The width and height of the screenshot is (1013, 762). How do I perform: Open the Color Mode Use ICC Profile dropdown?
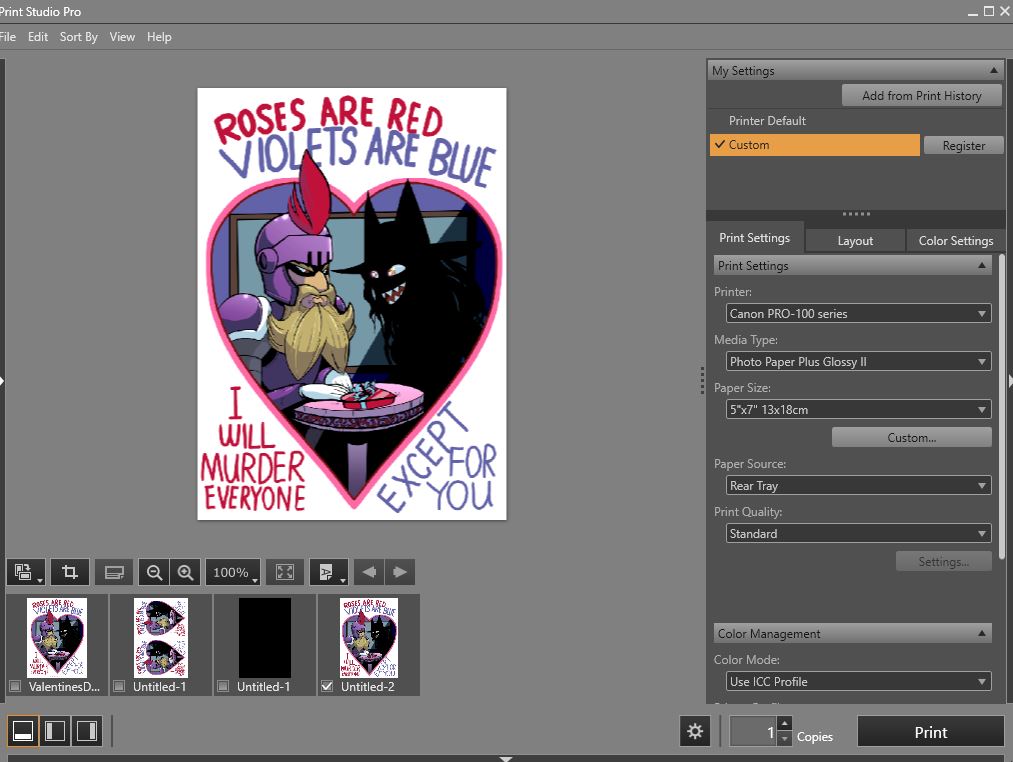pyautogui.click(x=859, y=681)
